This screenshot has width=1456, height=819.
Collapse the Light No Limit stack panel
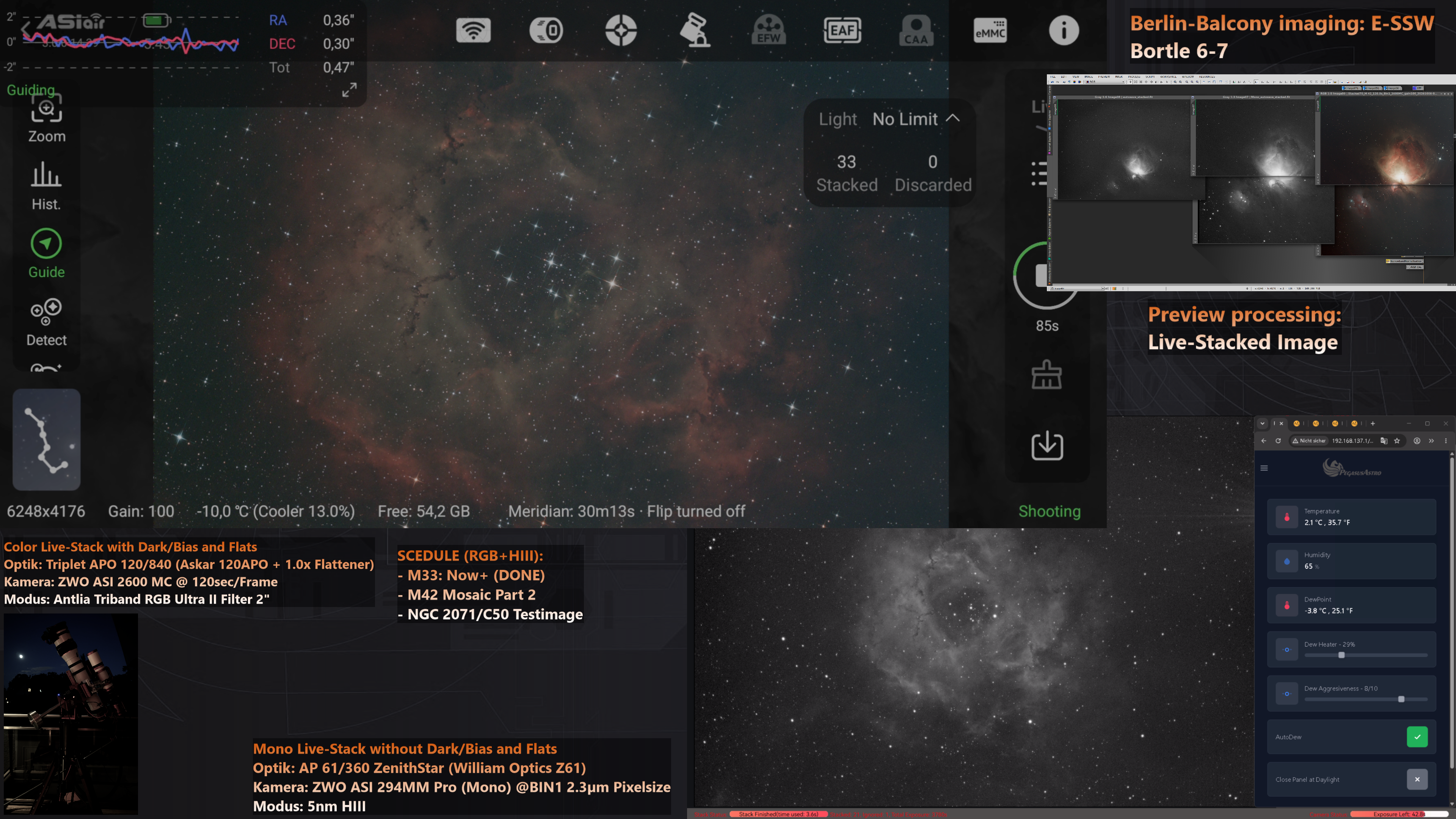953,118
